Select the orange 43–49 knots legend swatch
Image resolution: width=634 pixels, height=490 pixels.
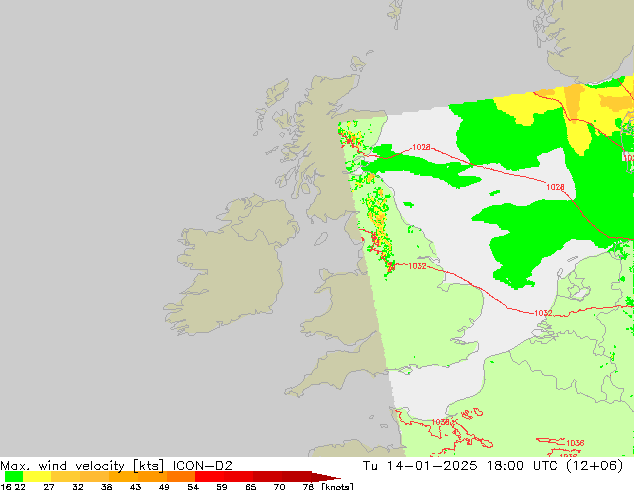point(152,476)
